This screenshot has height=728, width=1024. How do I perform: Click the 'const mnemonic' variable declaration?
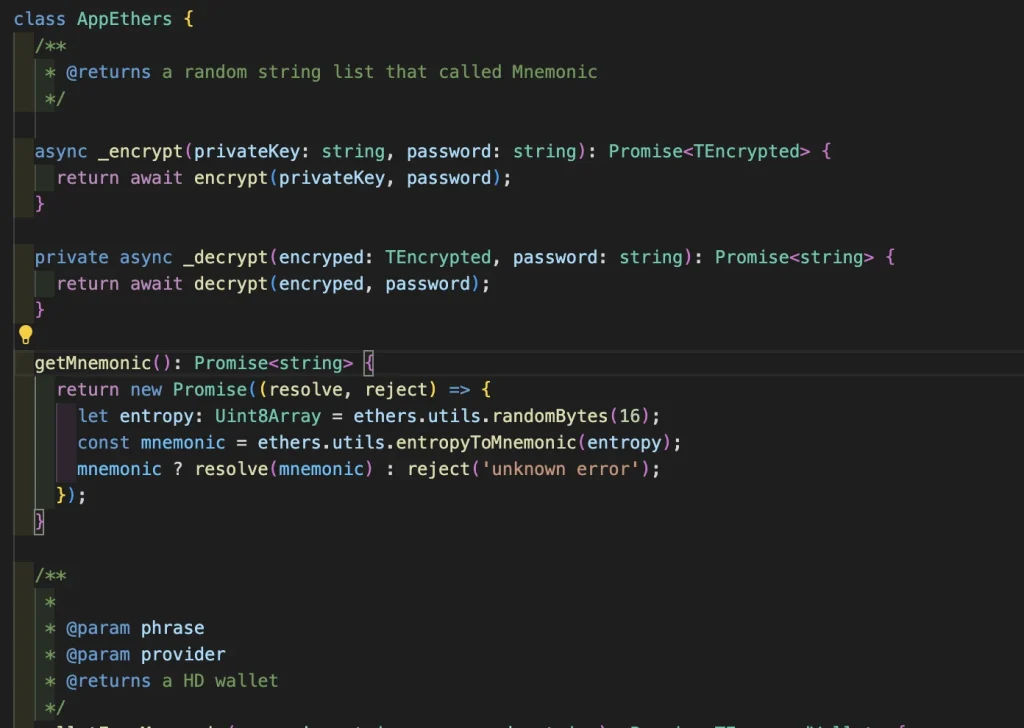click(x=152, y=442)
